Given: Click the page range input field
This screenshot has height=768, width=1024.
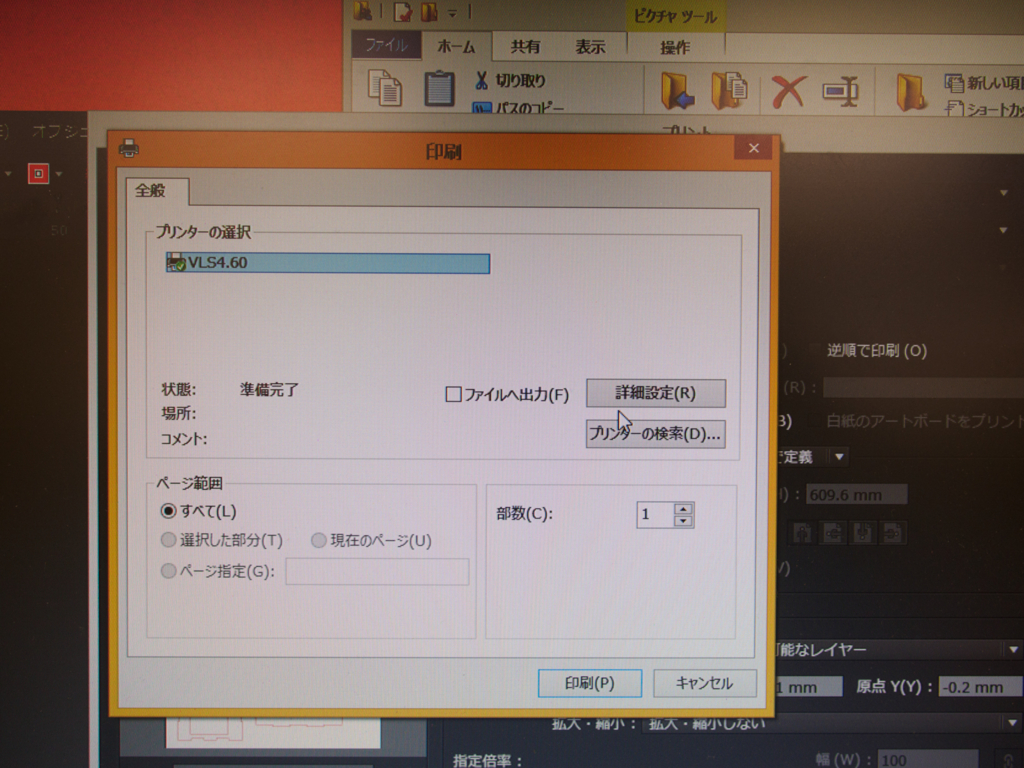Looking at the screenshot, I should tap(377, 571).
